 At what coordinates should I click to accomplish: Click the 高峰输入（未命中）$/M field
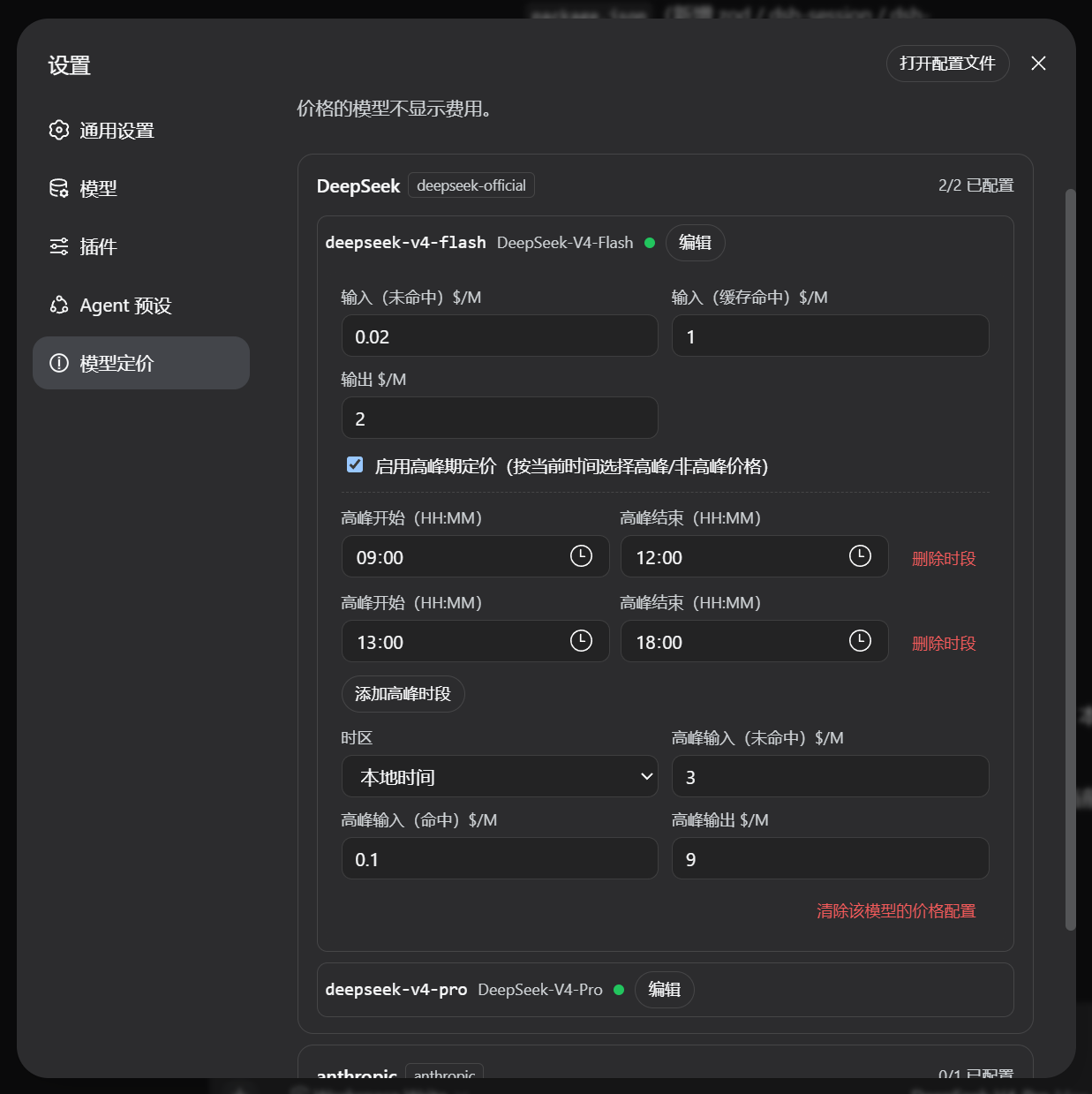830,777
